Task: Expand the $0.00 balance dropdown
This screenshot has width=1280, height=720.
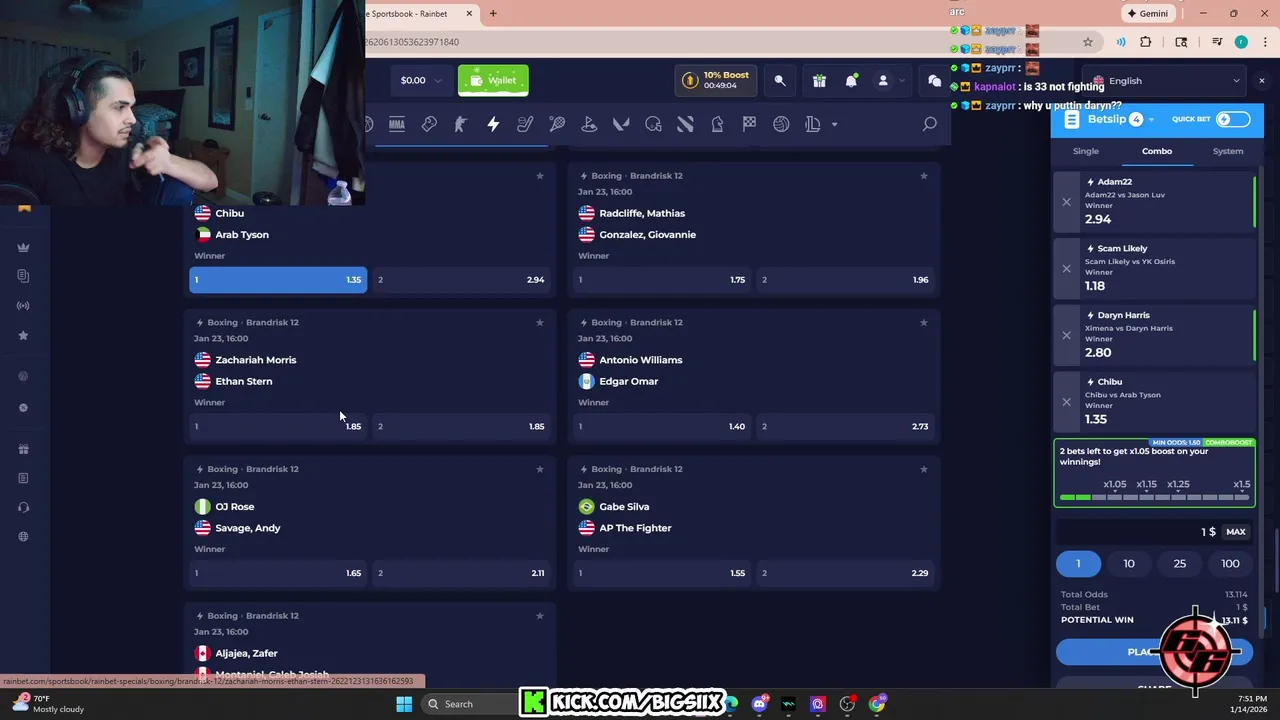Action: click(421, 81)
